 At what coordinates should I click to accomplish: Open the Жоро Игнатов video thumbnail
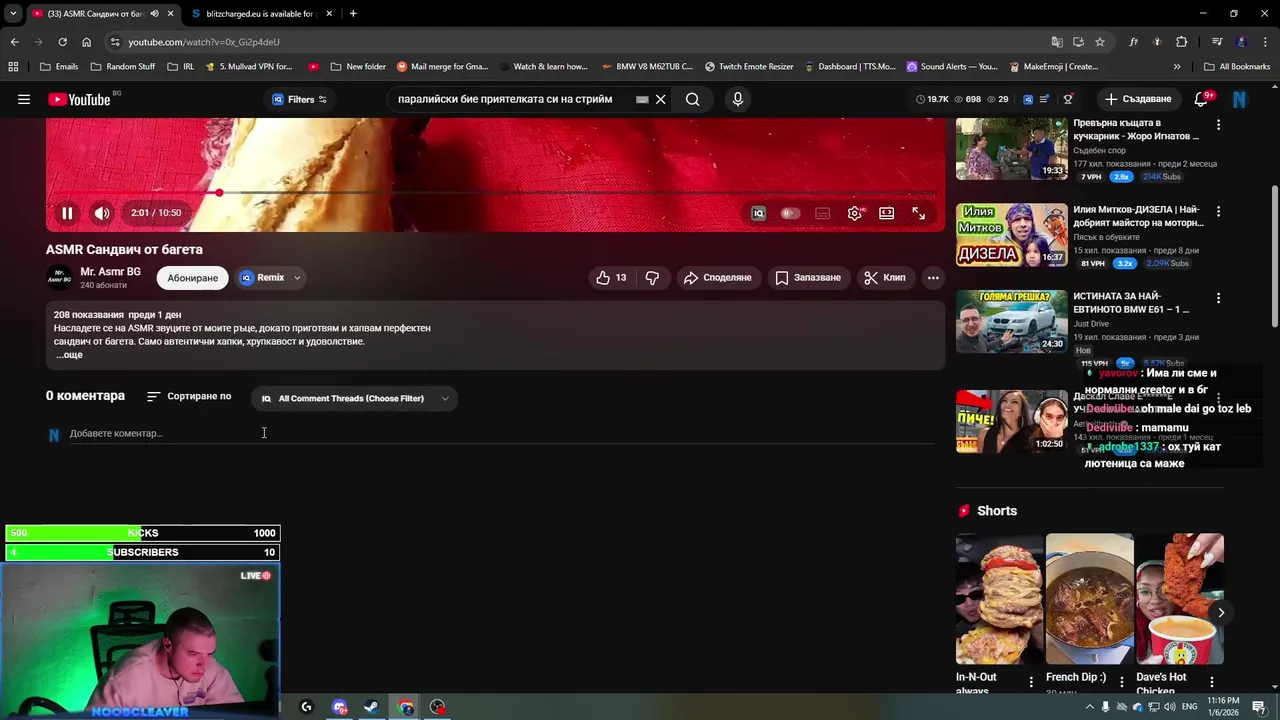pyautogui.click(x=1012, y=148)
